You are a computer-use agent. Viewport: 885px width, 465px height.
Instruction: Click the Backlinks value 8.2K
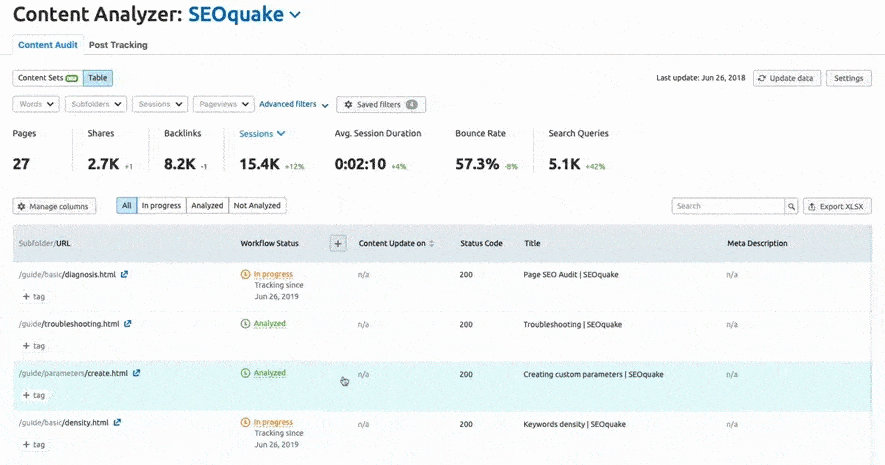coord(179,164)
